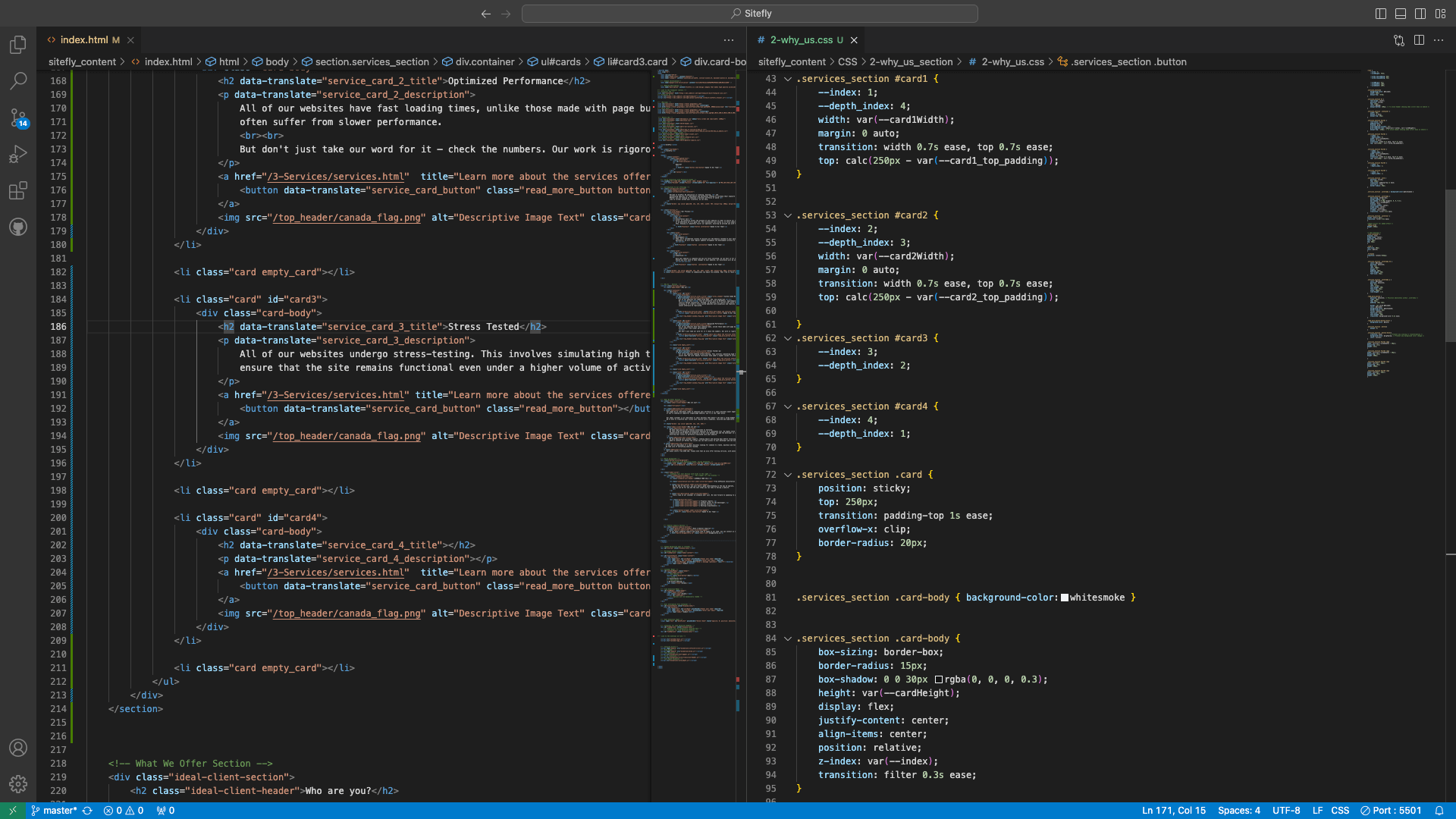Screen dimensions: 1456x819
Task: Open the Run and Debug view
Action: pyautogui.click(x=18, y=154)
